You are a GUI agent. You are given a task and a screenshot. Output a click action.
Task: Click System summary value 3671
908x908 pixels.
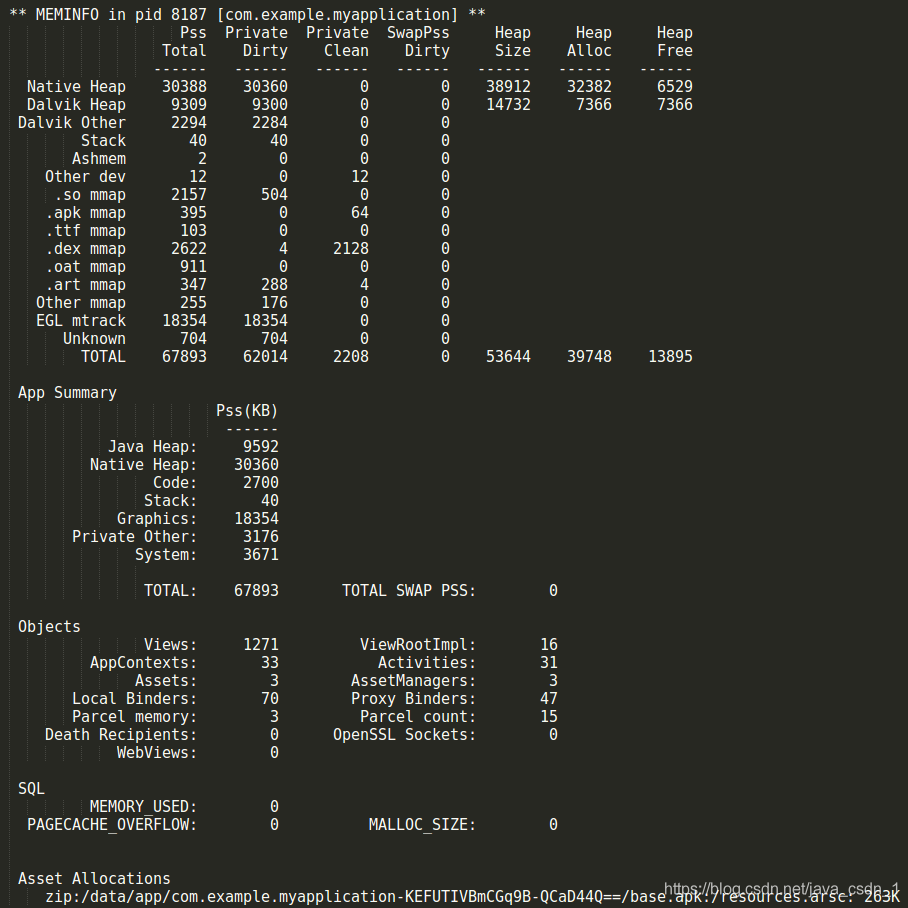coord(261,555)
